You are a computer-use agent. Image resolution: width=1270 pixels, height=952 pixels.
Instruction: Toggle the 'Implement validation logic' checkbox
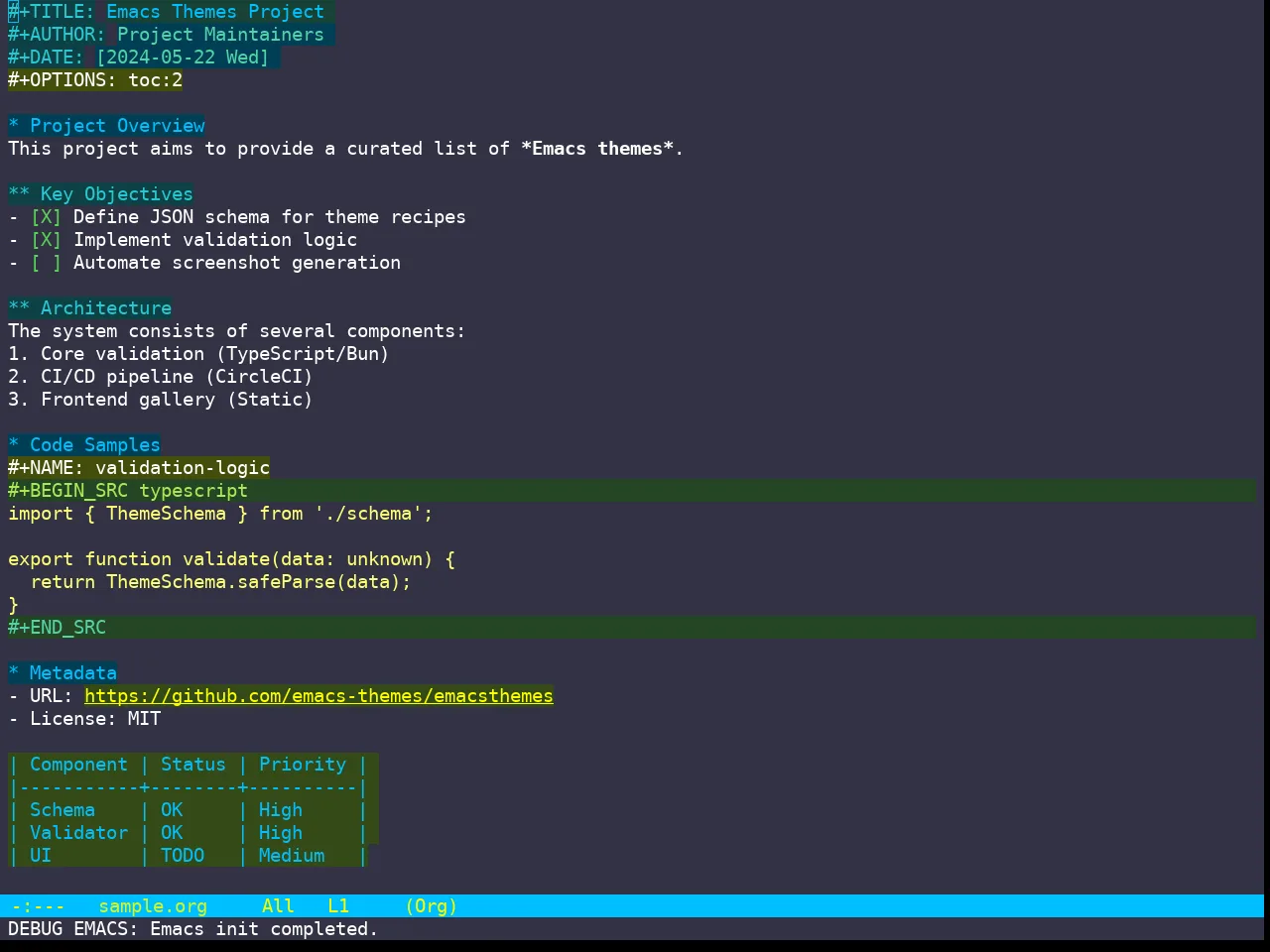pyautogui.click(x=46, y=240)
